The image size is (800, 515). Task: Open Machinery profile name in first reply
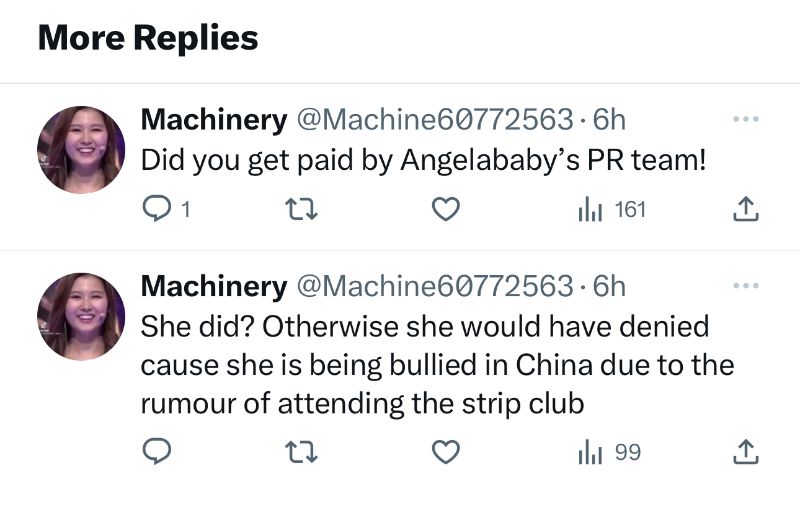(213, 120)
